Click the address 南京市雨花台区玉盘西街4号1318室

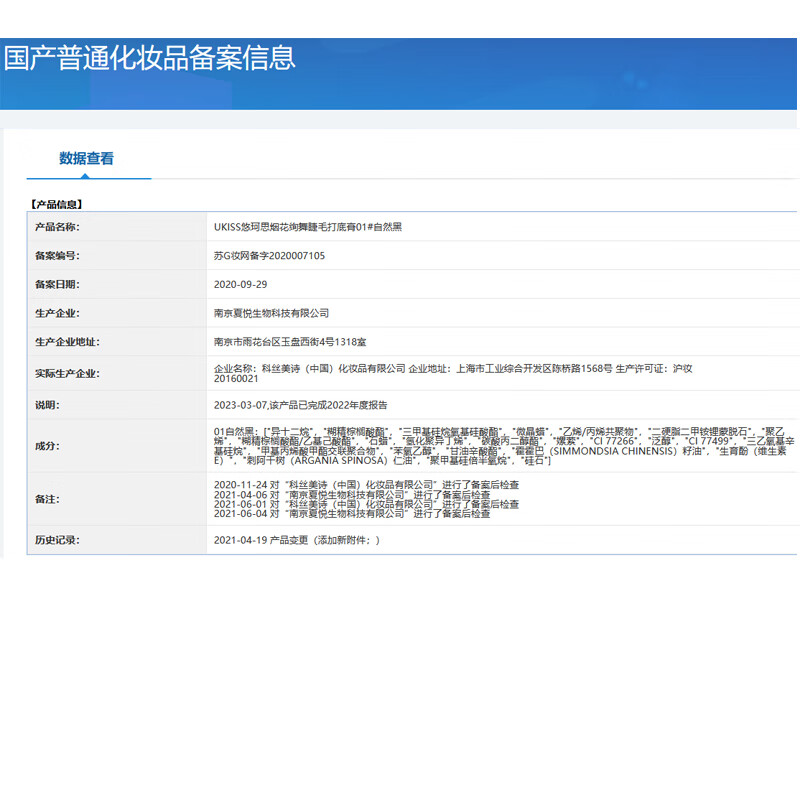pyautogui.click(x=297, y=342)
